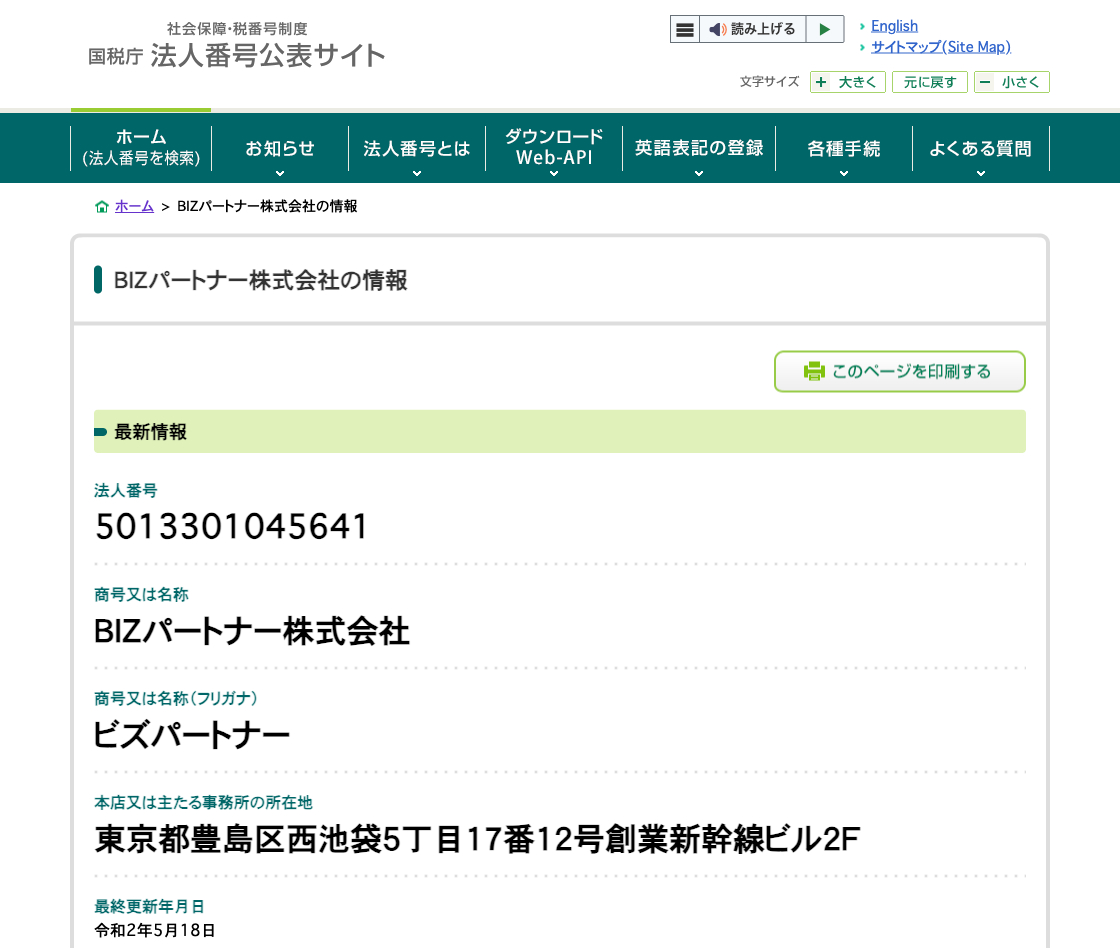Open the ダウンロード Web-API menu

coord(554,148)
